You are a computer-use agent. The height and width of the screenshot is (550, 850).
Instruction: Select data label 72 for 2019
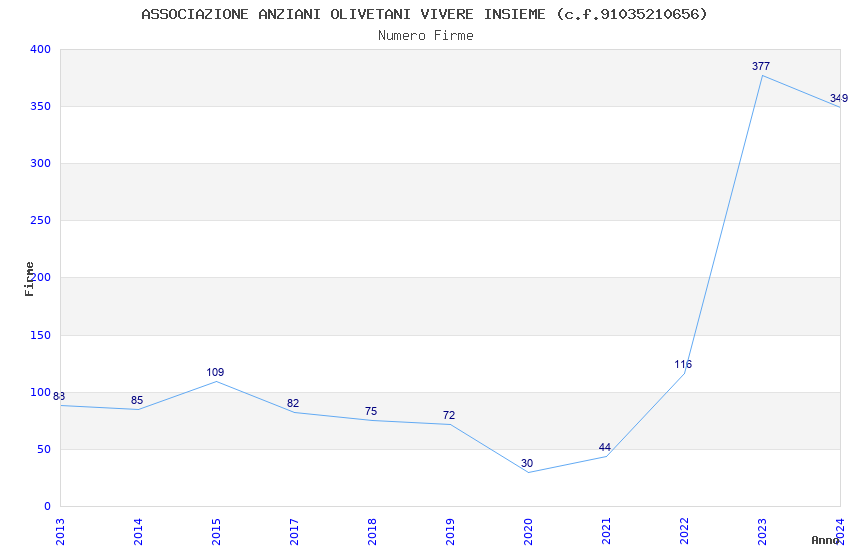point(449,415)
